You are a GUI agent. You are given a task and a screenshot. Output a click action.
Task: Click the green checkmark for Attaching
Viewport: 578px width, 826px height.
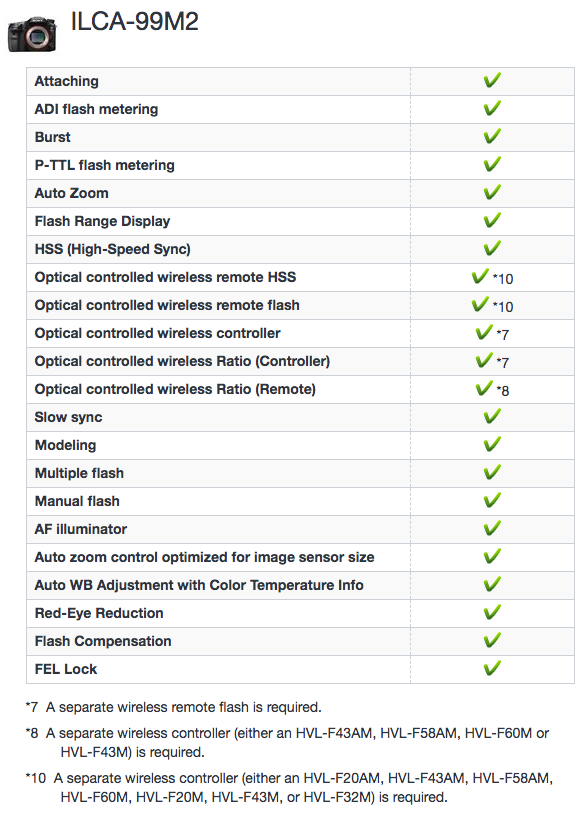point(492,80)
